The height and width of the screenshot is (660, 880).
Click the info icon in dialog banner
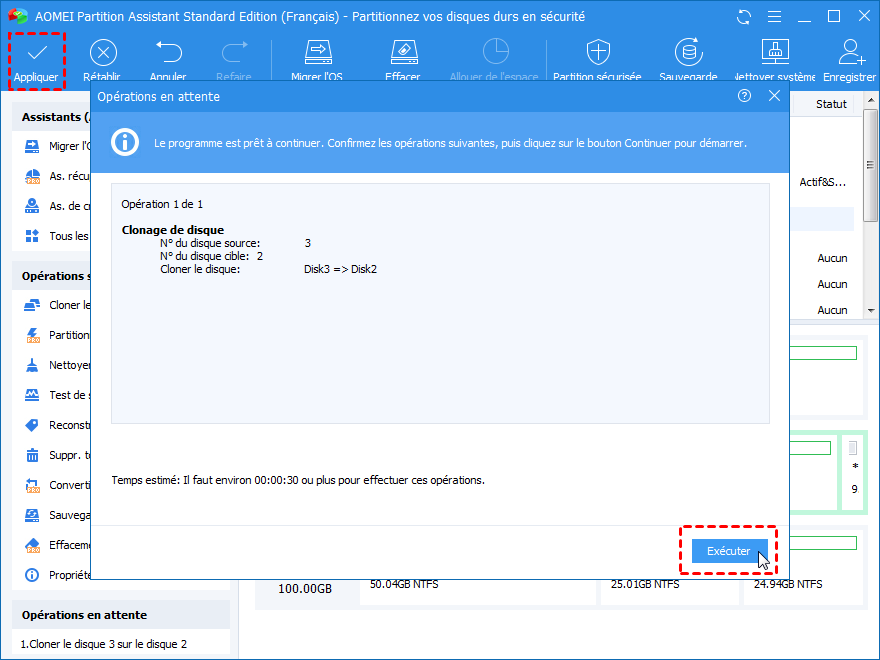(x=125, y=143)
